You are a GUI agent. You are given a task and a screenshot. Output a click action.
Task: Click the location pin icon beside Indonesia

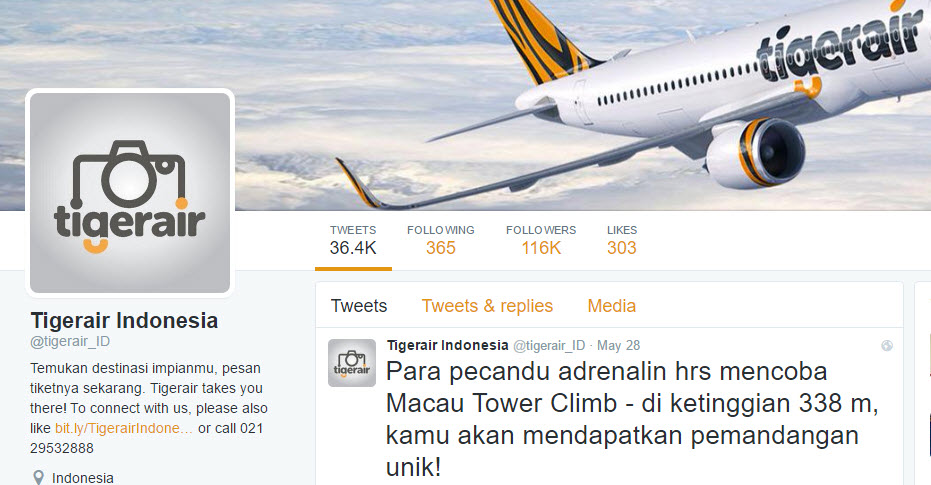point(38,478)
